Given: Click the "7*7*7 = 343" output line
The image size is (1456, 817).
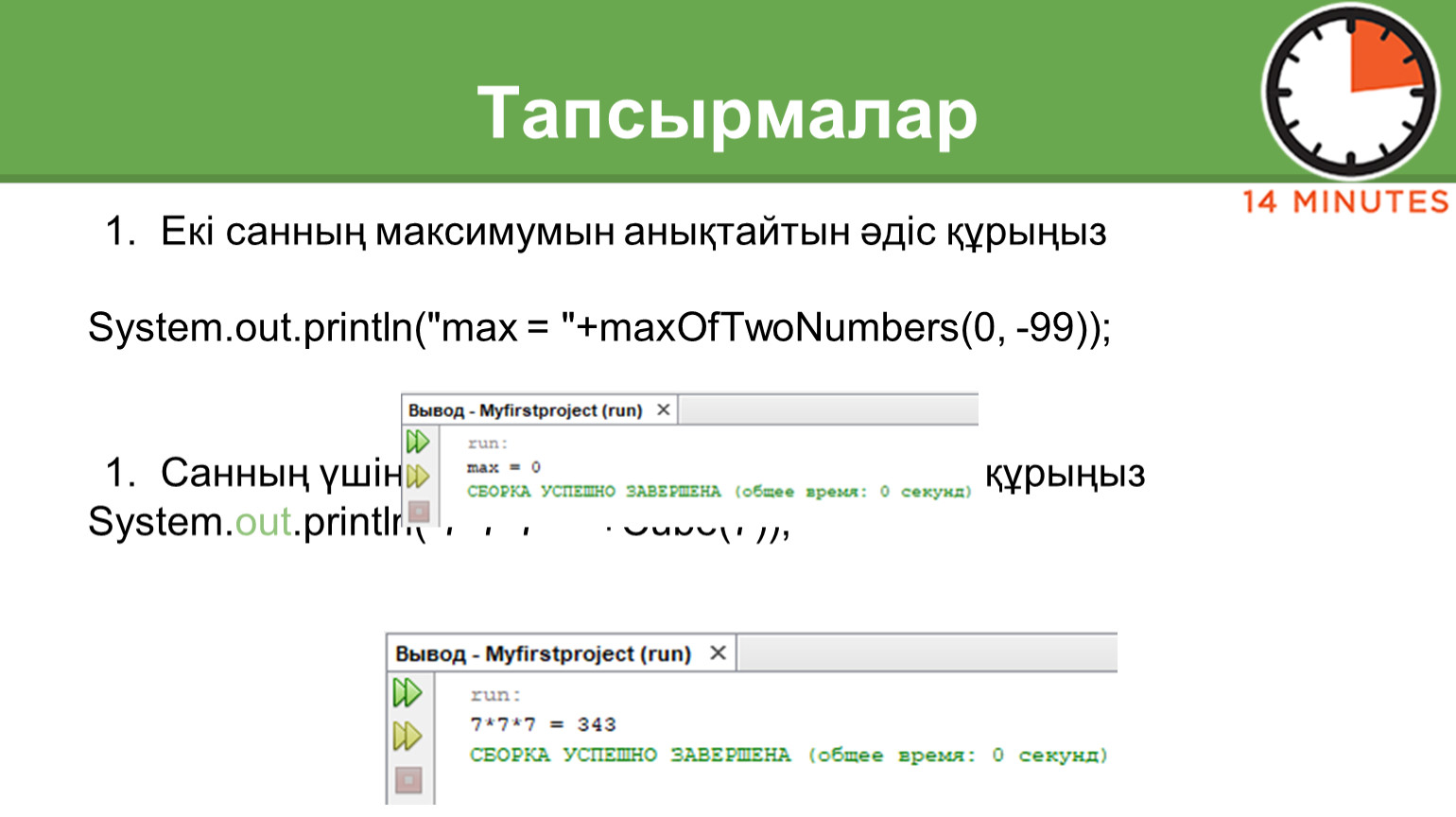Looking at the screenshot, I should [543, 724].
